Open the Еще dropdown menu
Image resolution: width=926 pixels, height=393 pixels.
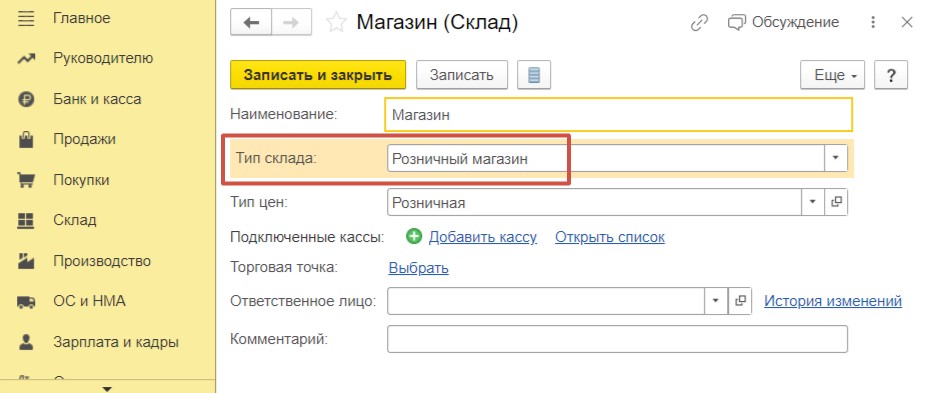click(x=832, y=75)
